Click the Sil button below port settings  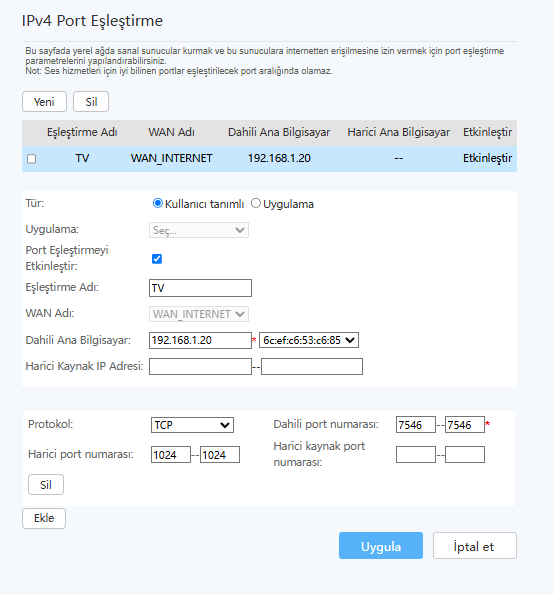pyautogui.click(x=46, y=485)
